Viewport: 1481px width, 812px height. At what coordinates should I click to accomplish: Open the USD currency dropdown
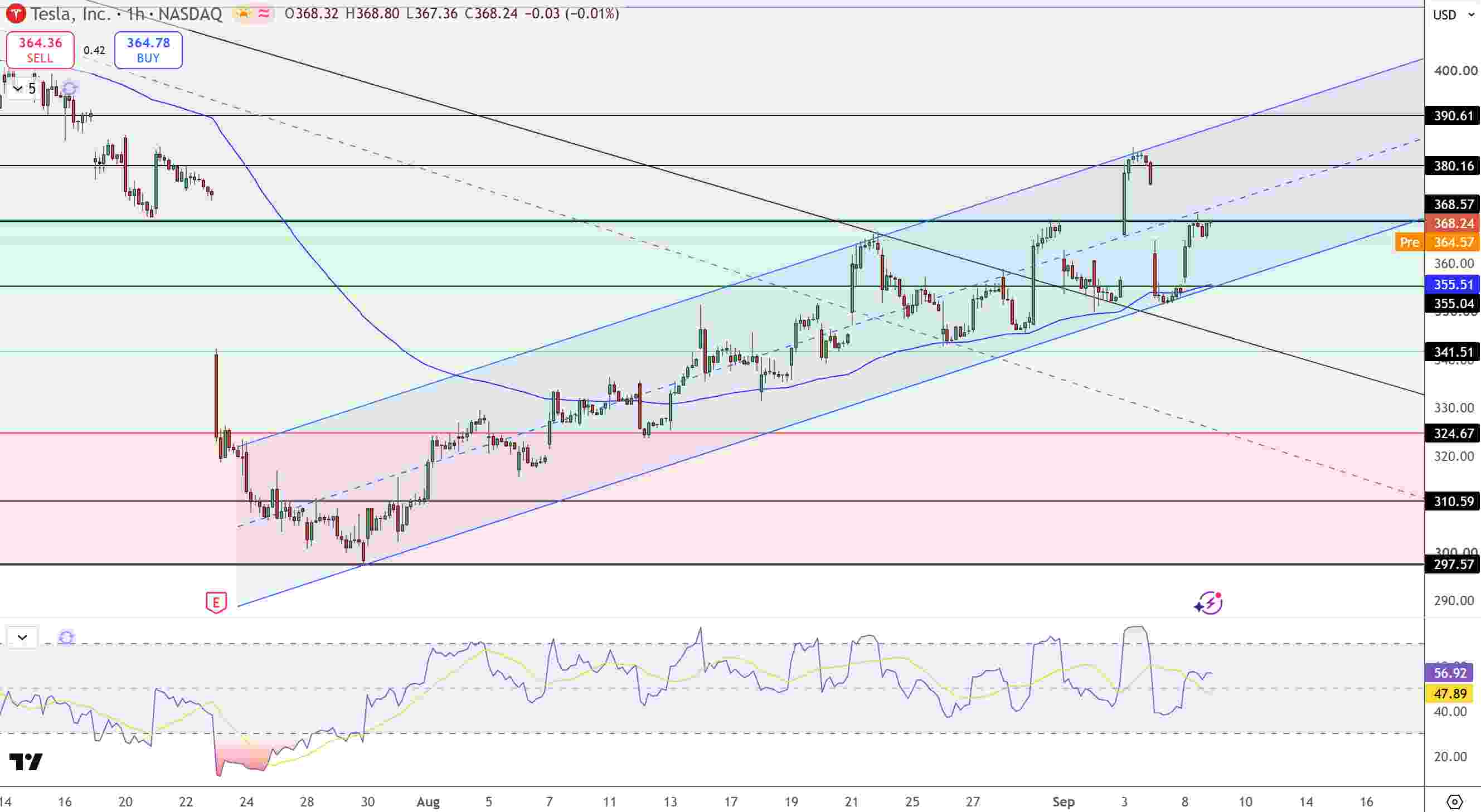[x=1453, y=15]
